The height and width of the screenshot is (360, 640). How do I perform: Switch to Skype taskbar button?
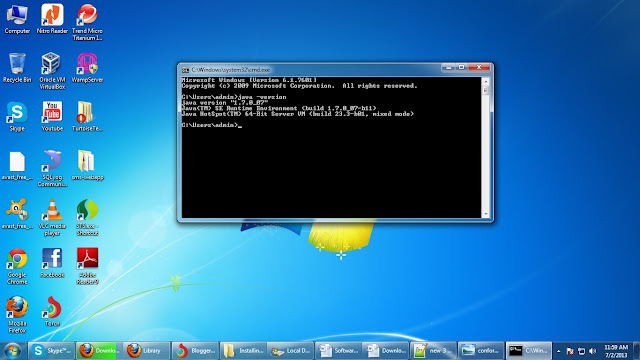[51, 351]
